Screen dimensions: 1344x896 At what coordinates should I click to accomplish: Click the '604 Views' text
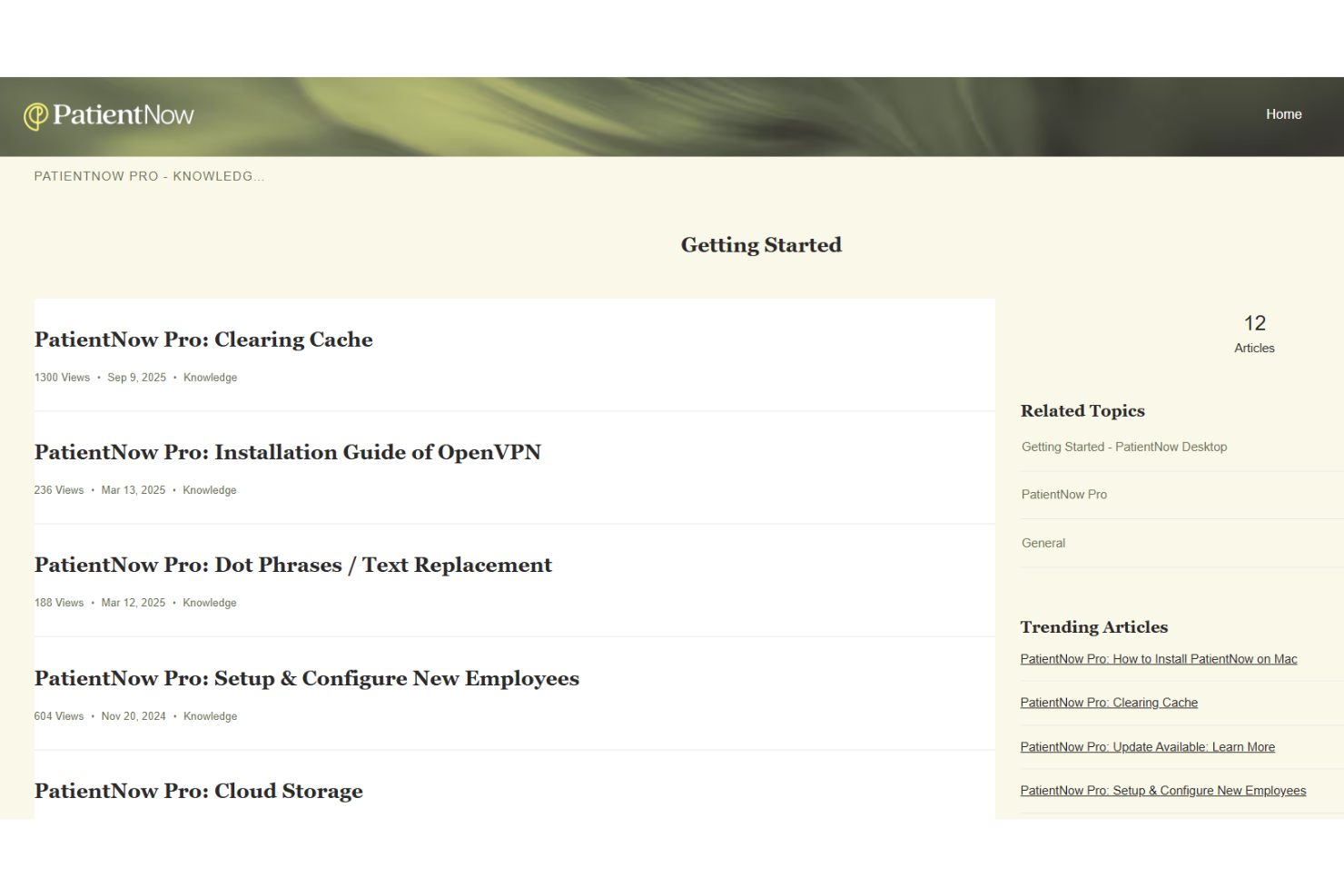tap(59, 716)
